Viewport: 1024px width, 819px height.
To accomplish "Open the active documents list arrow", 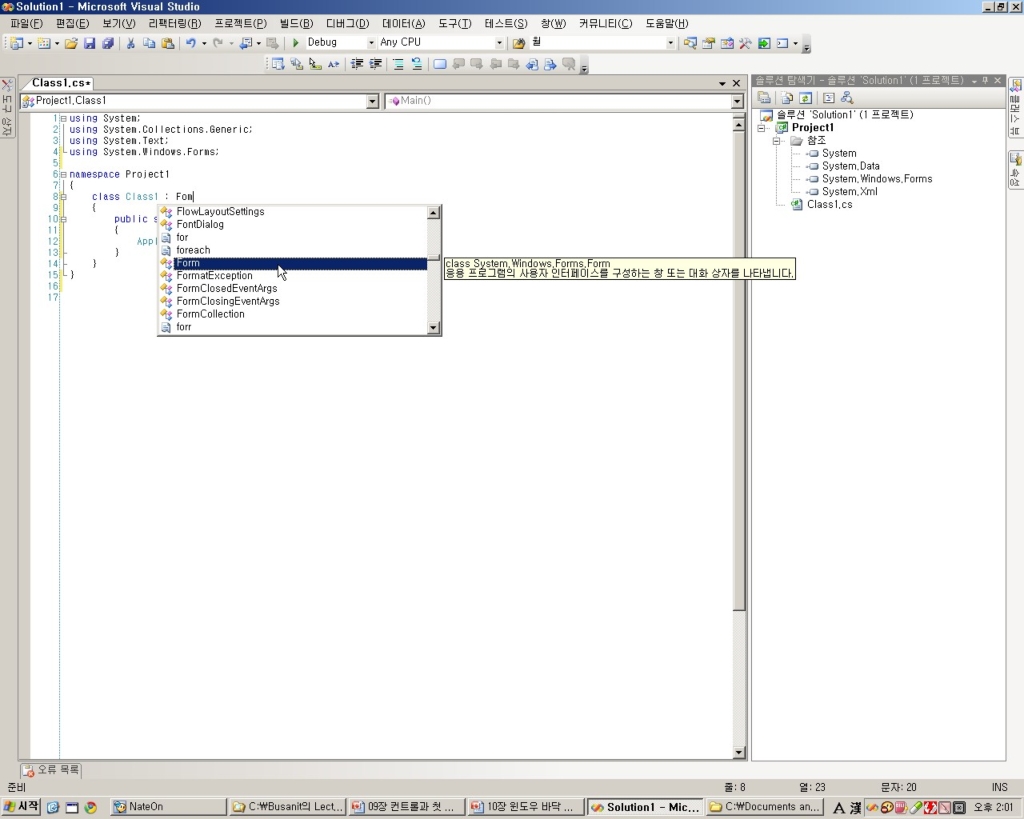I will click(x=722, y=84).
